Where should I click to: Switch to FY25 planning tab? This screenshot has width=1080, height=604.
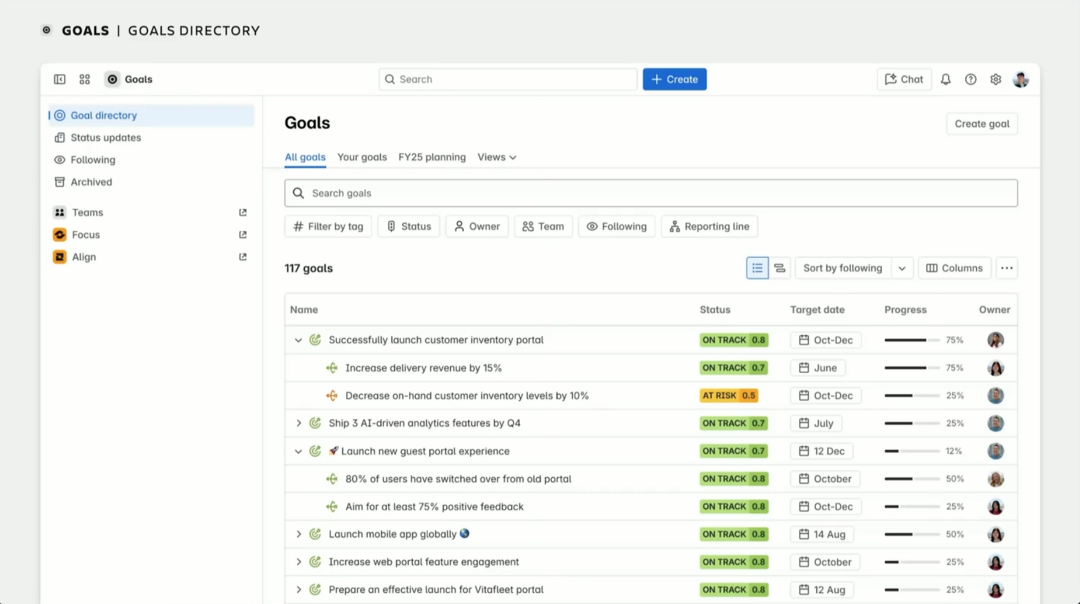[432, 157]
